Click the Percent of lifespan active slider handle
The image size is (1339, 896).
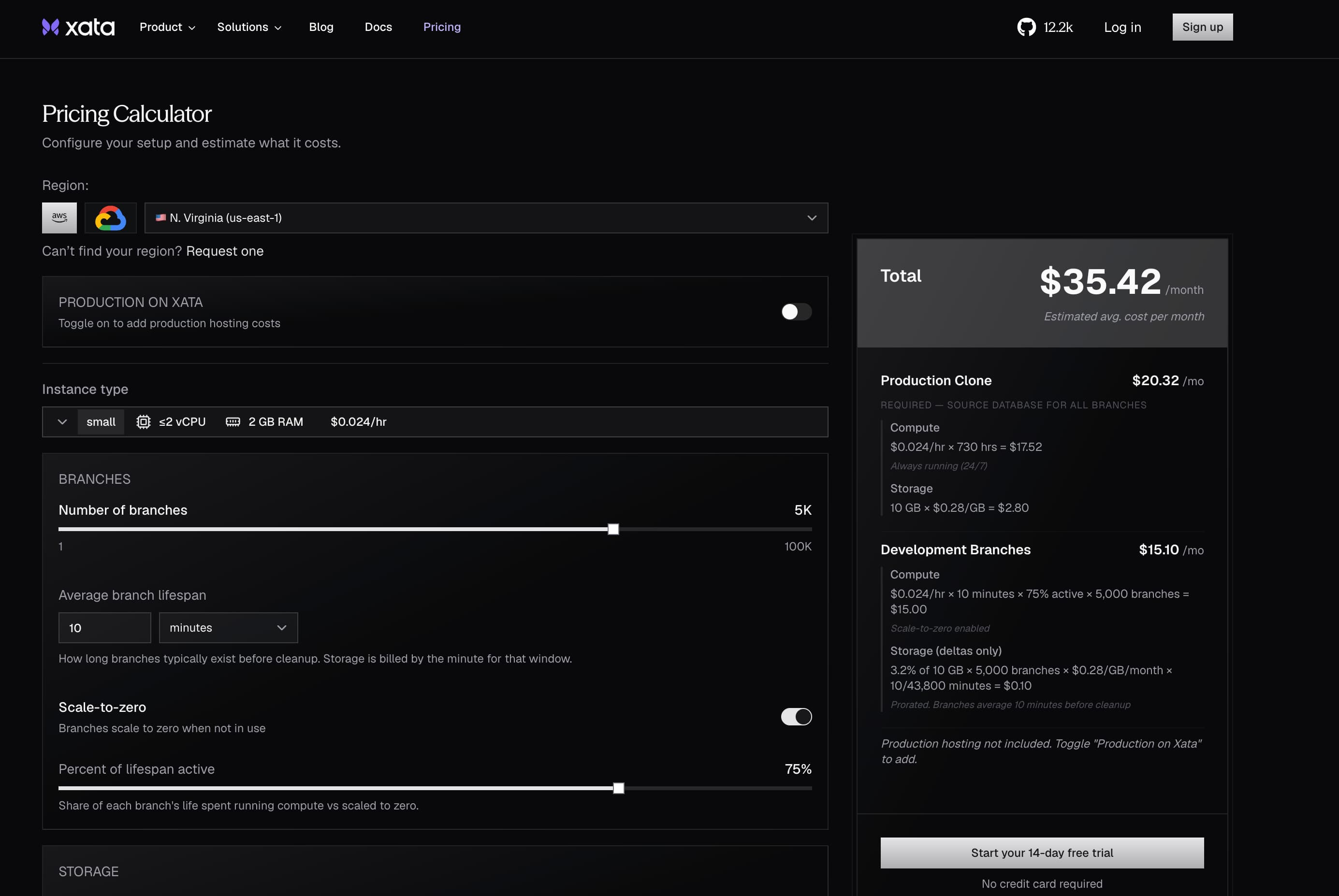(x=618, y=788)
